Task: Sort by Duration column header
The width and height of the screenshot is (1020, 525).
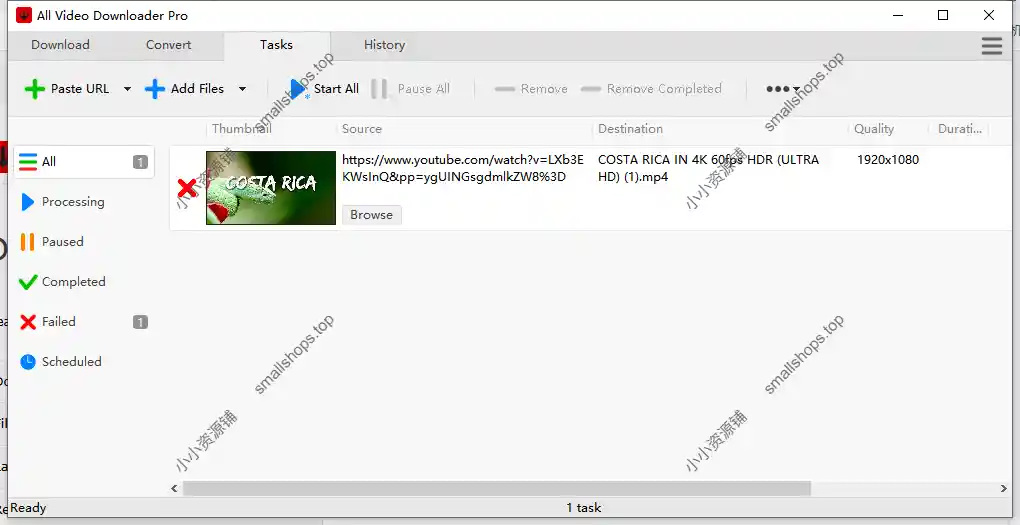Action: (960, 129)
